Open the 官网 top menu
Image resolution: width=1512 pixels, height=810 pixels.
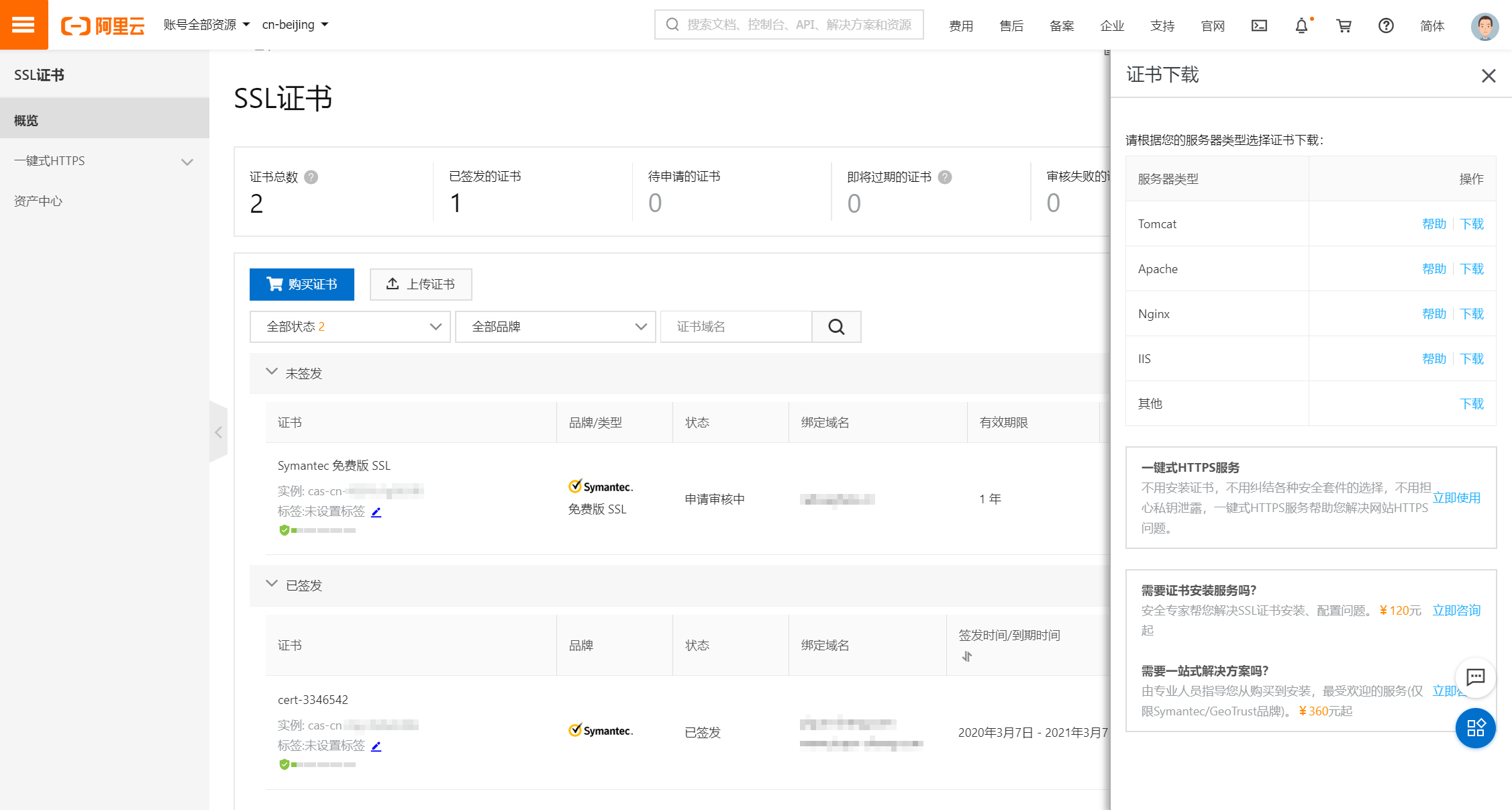click(x=1213, y=26)
